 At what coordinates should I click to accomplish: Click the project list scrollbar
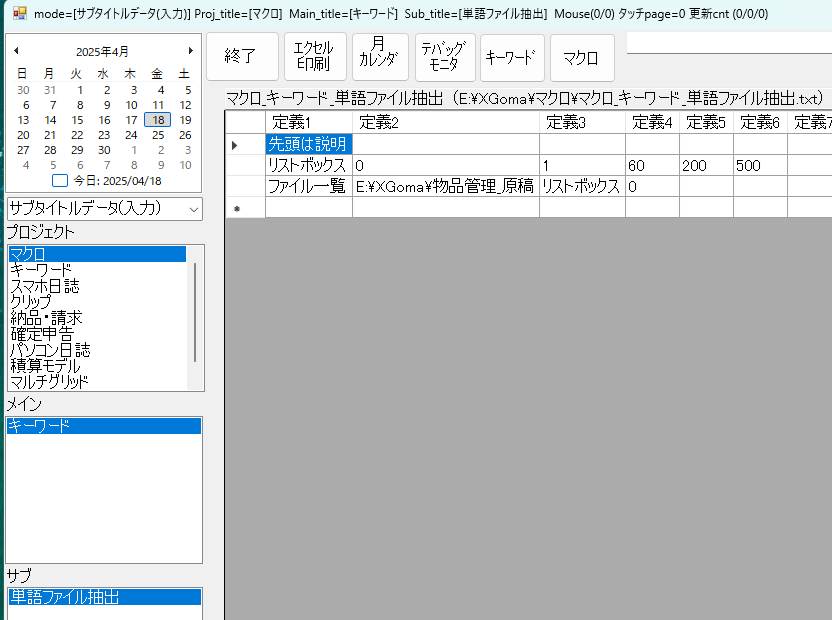click(195, 310)
